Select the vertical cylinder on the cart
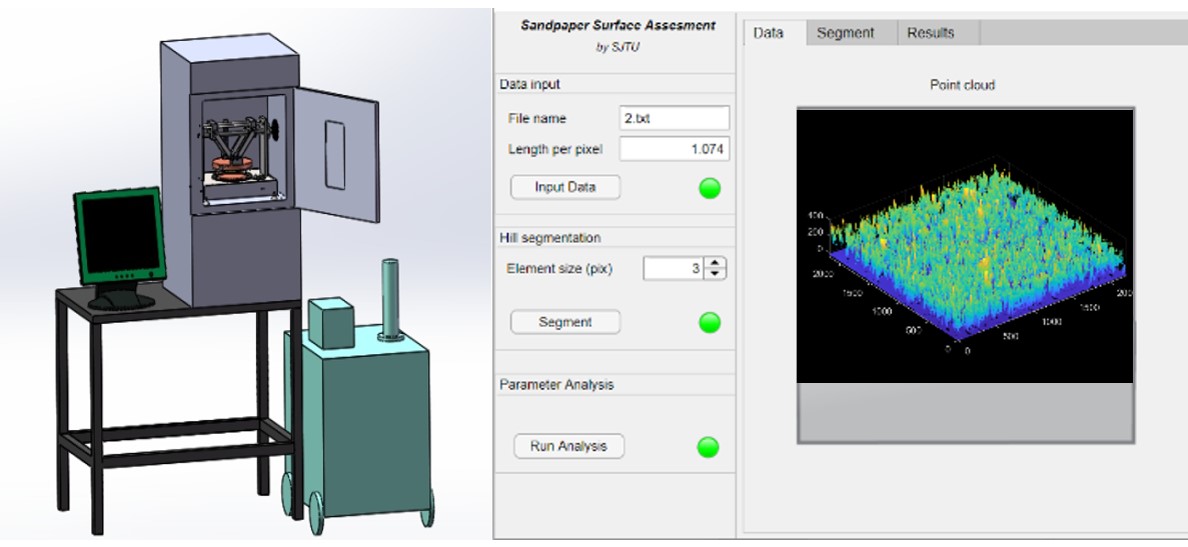This screenshot has width=1188, height=547. coord(391,298)
